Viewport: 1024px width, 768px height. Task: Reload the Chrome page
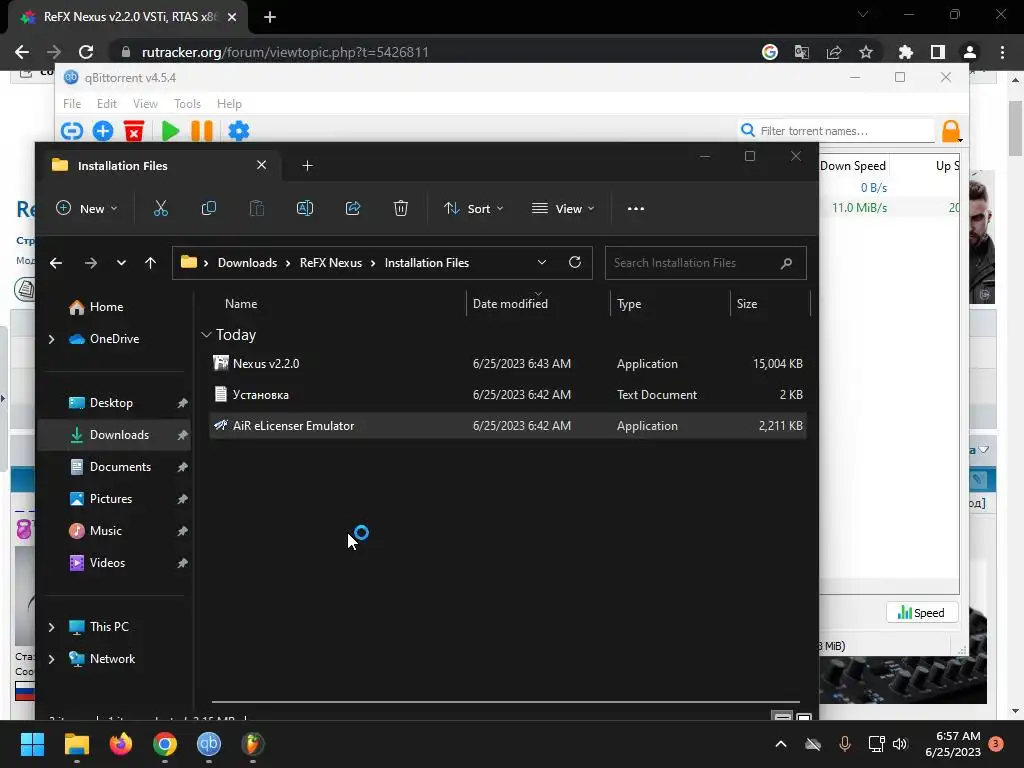click(x=86, y=52)
